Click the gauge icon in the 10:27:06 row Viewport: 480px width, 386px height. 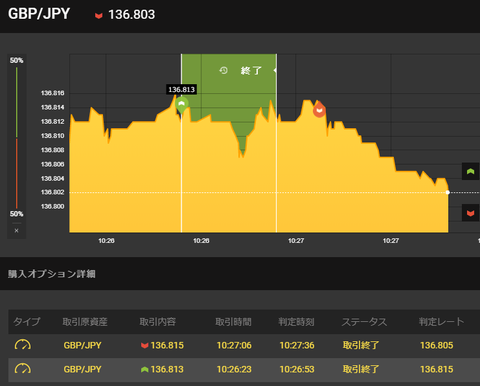(x=23, y=345)
